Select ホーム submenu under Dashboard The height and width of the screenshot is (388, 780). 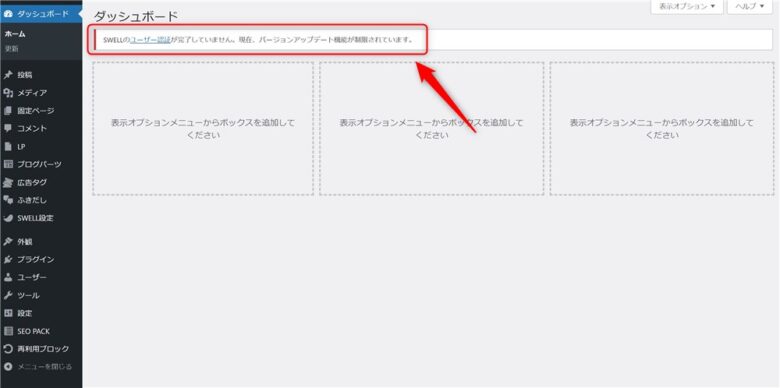point(15,34)
